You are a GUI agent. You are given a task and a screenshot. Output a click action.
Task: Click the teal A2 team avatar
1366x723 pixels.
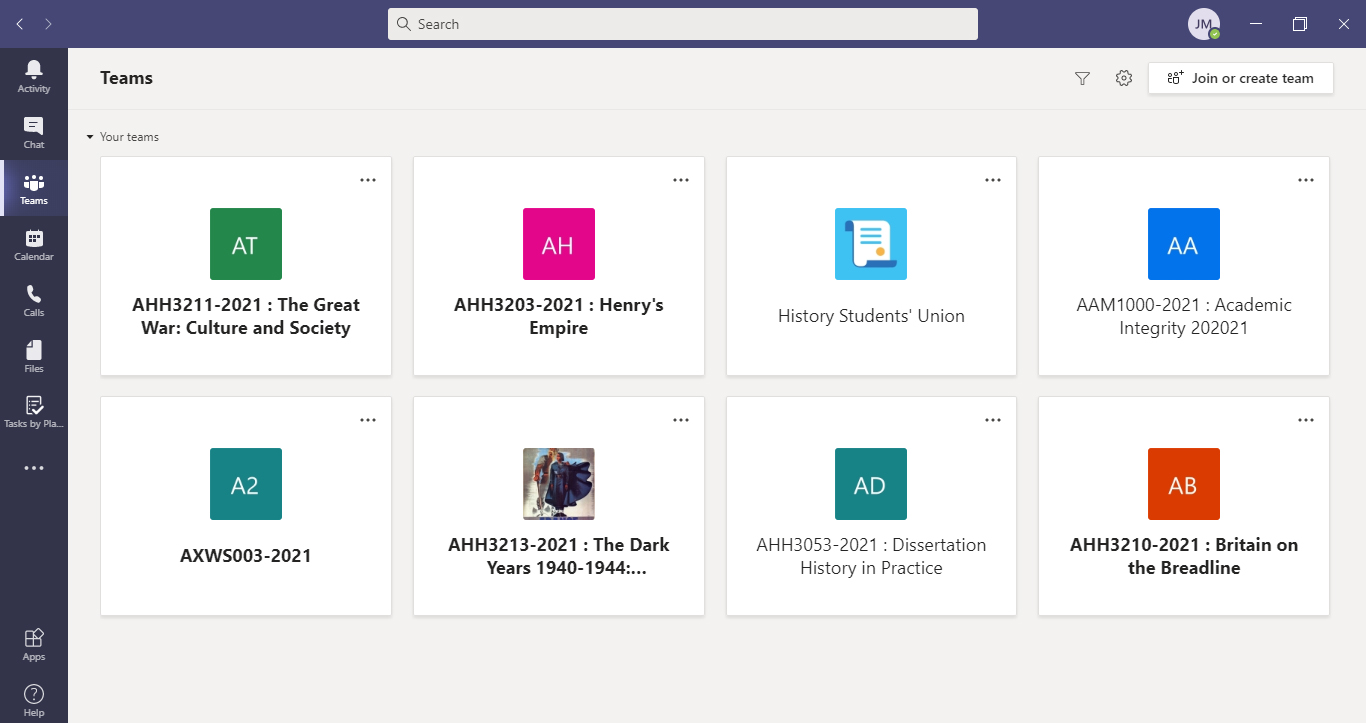(246, 484)
